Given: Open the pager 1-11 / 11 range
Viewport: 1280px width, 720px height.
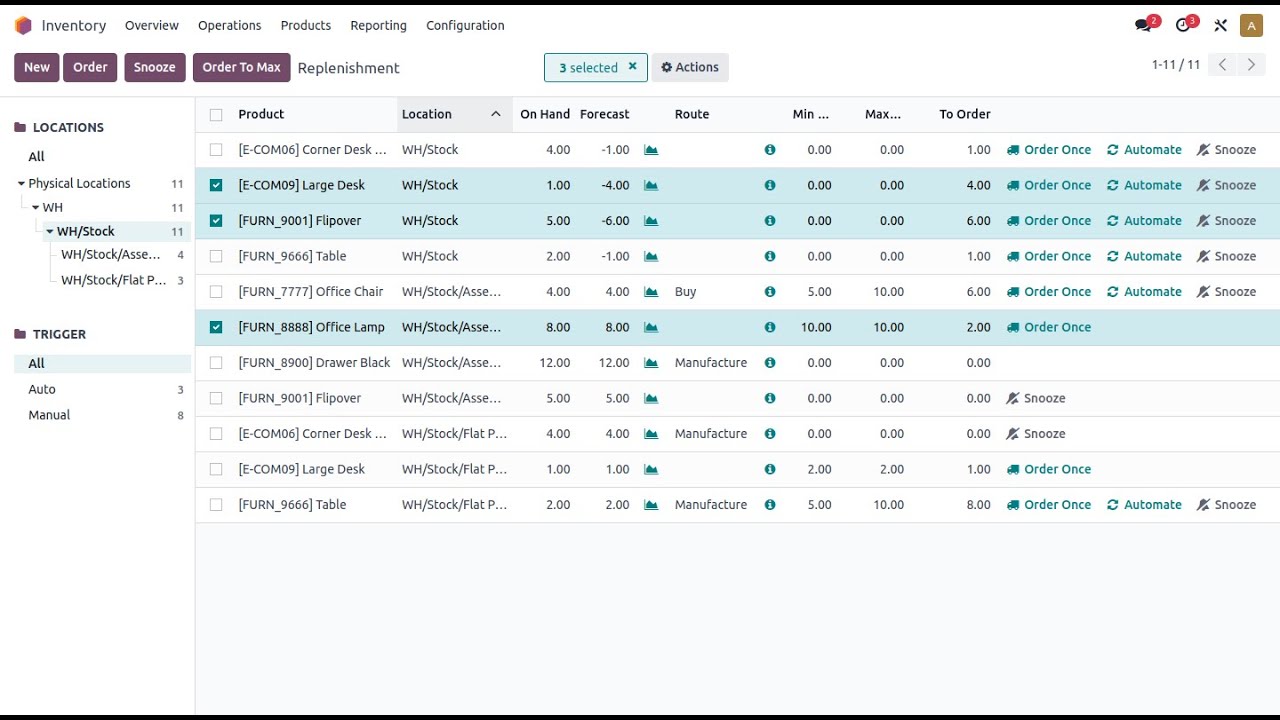Looking at the screenshot, I should point(1176,65).
